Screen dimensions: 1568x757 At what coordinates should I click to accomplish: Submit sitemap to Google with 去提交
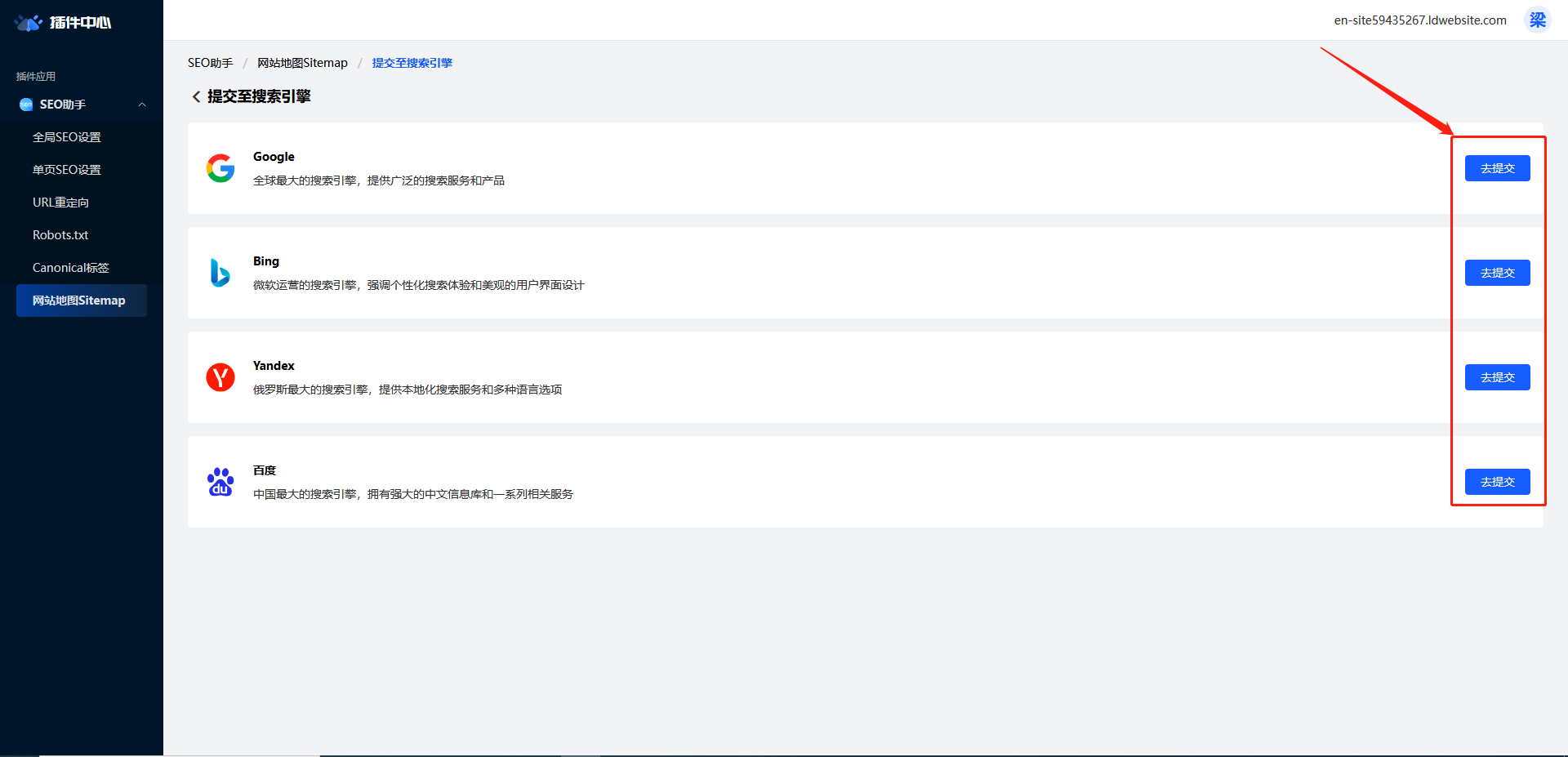[x=1497, y=168]
